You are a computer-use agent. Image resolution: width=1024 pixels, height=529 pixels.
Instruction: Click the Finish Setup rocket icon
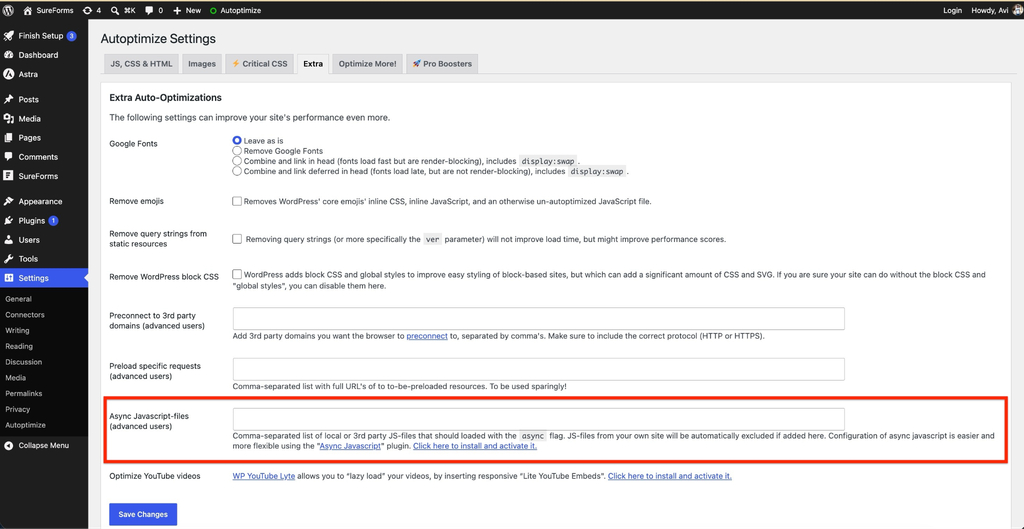pyautogui.click(x=8, y=36)
